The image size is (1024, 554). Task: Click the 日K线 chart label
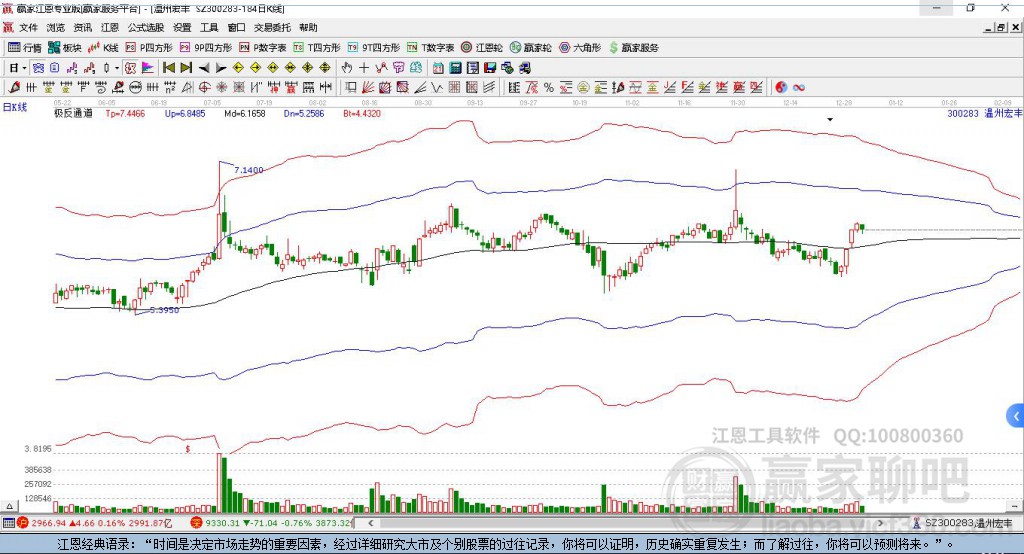point(15,107)
